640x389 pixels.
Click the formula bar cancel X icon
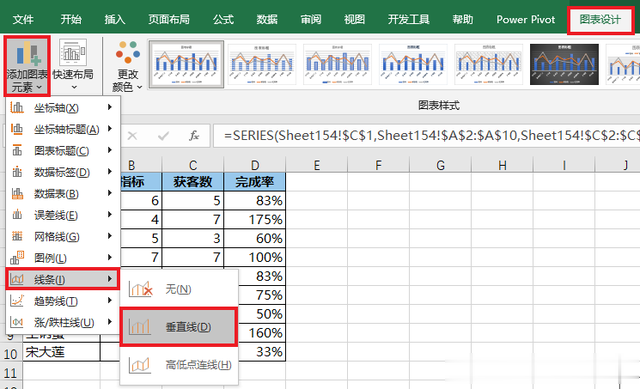click(132, 136)
